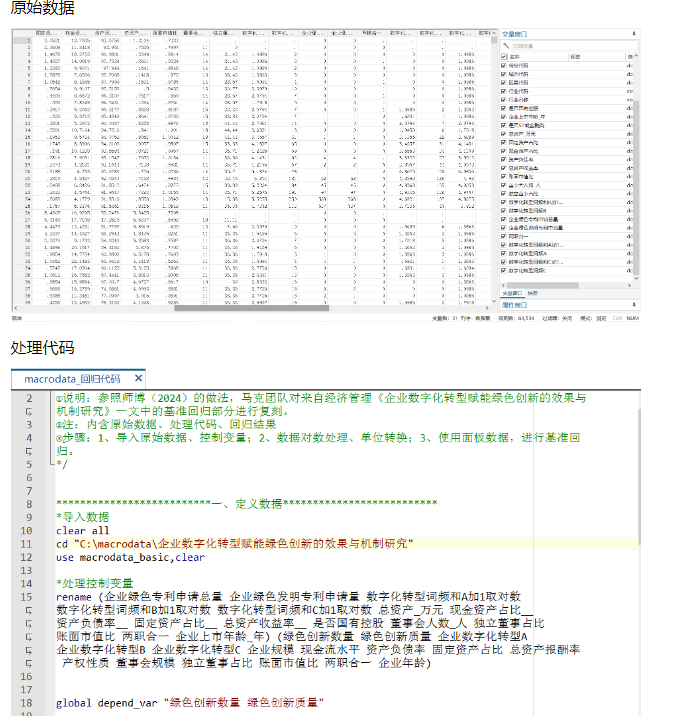Click the variable list's scroll-up arrow
The height and width of the screenshot is (716, 676).
[x=636, y=56]
